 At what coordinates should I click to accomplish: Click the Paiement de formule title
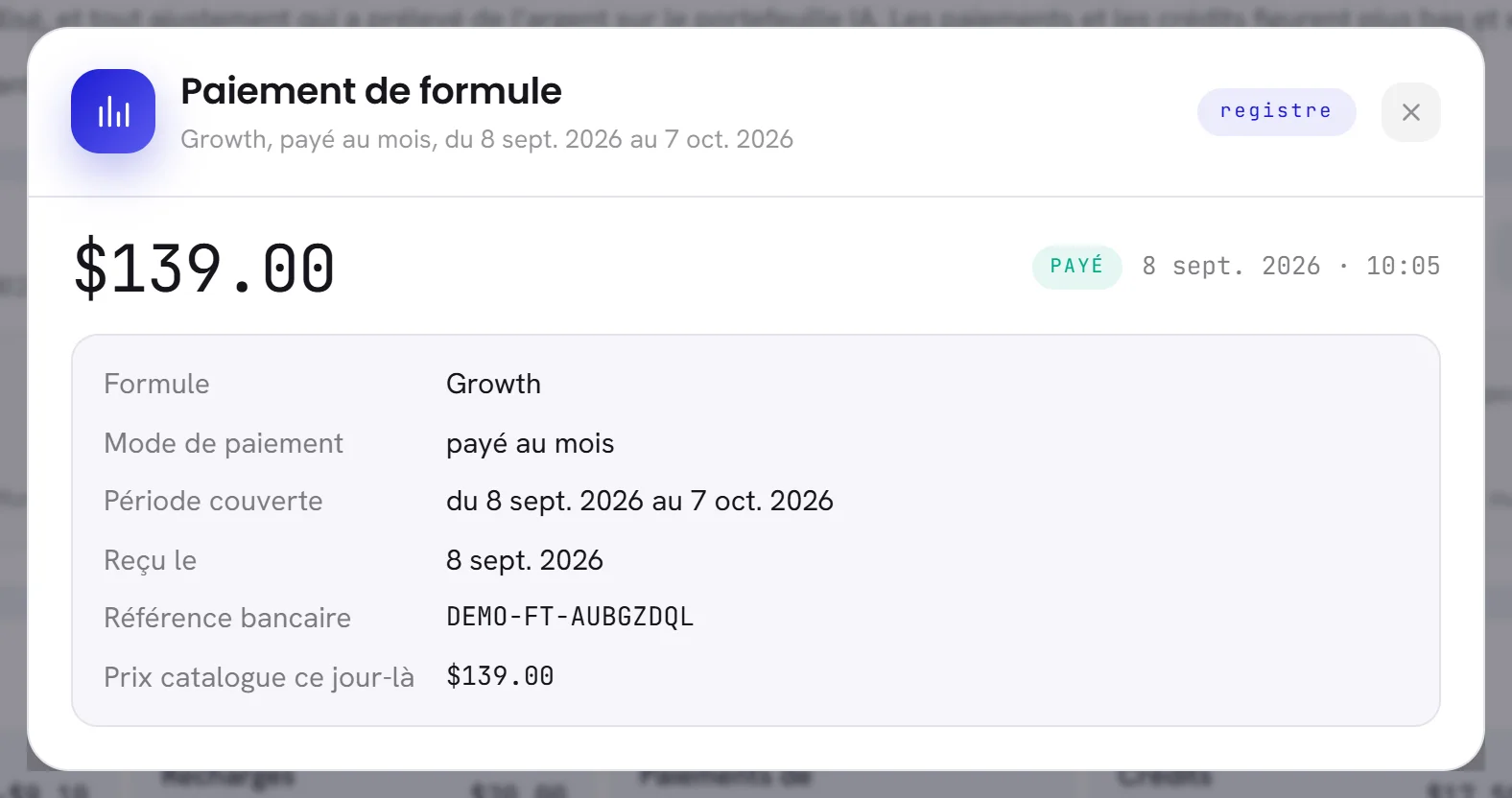[x=371, y=91]
